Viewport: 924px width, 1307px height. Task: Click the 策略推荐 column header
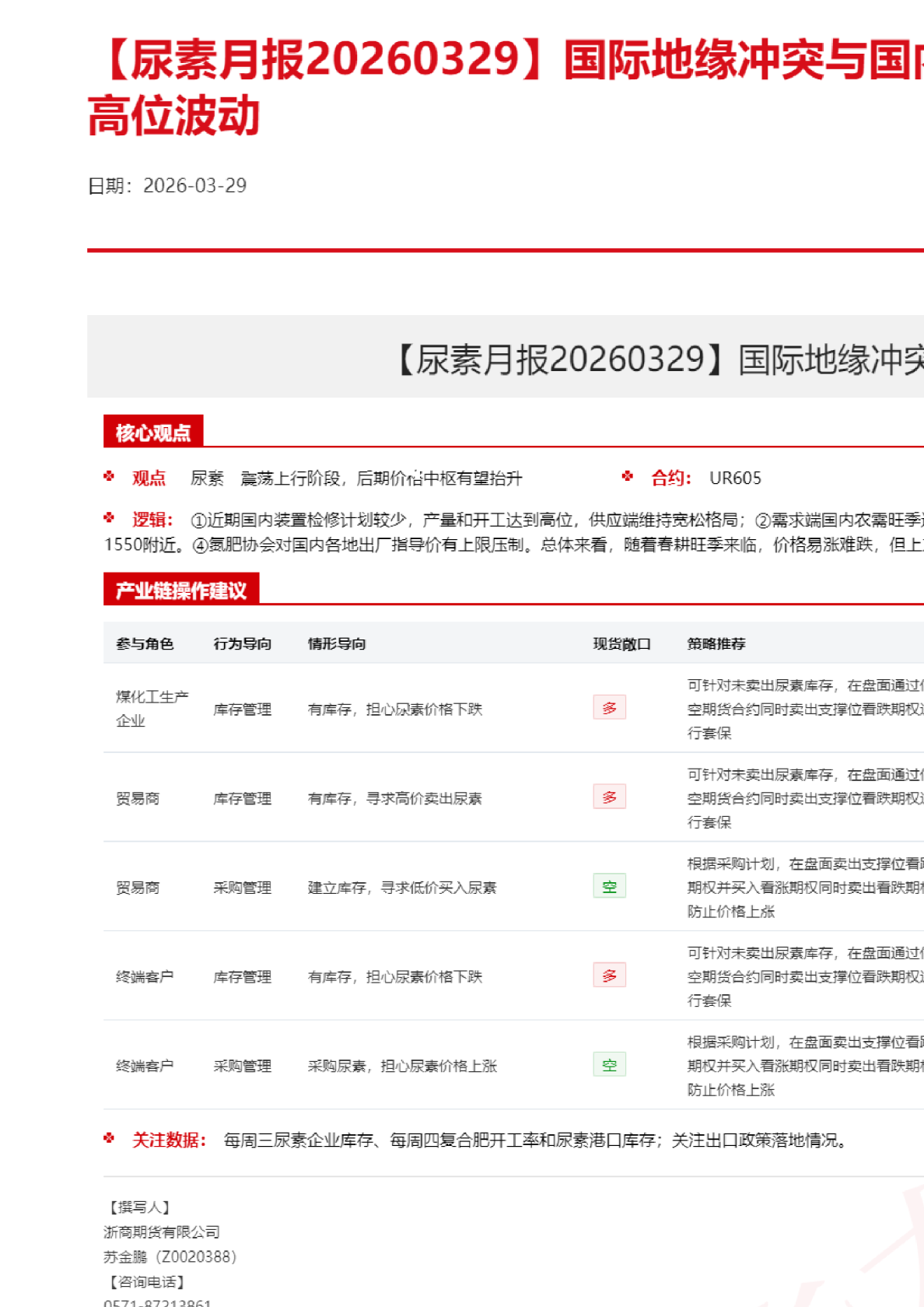click(716, 643)
